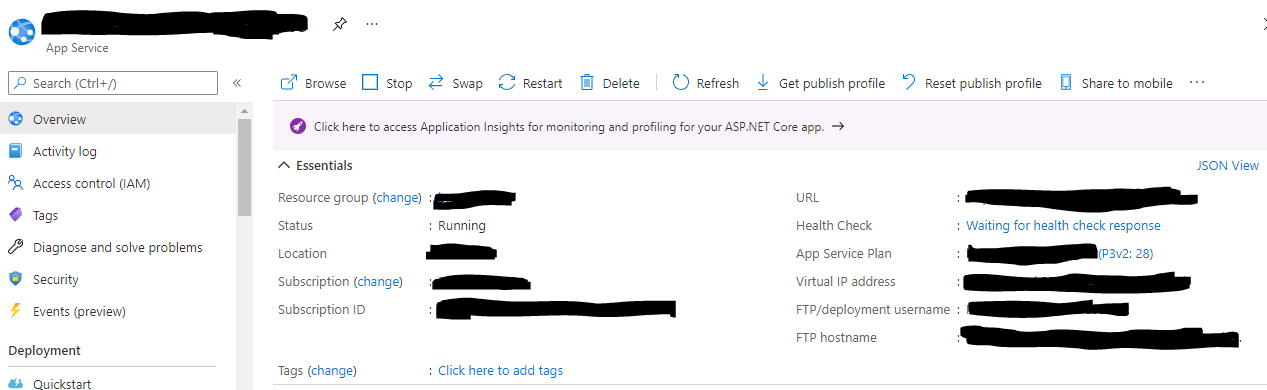Open the Activity log menu item
Screen dimensions: 1267x390
click(x=118, y=151)
